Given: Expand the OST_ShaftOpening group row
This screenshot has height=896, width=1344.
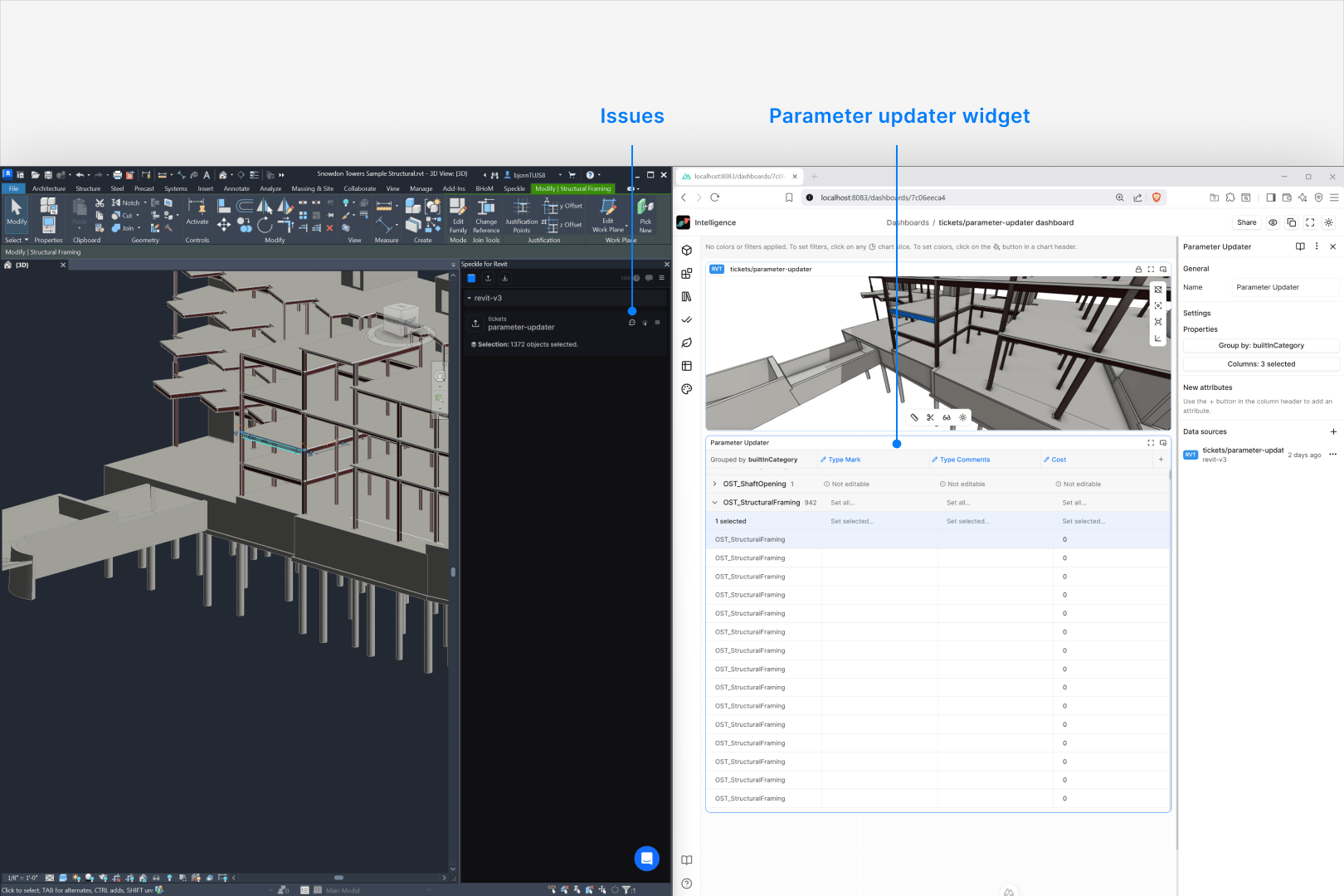Looking at the screenshot, I should (x=715, y=484).
